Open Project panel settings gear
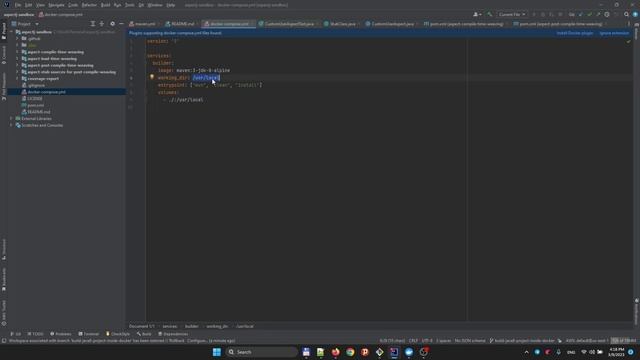640x360 pixels. click(112, 24)
